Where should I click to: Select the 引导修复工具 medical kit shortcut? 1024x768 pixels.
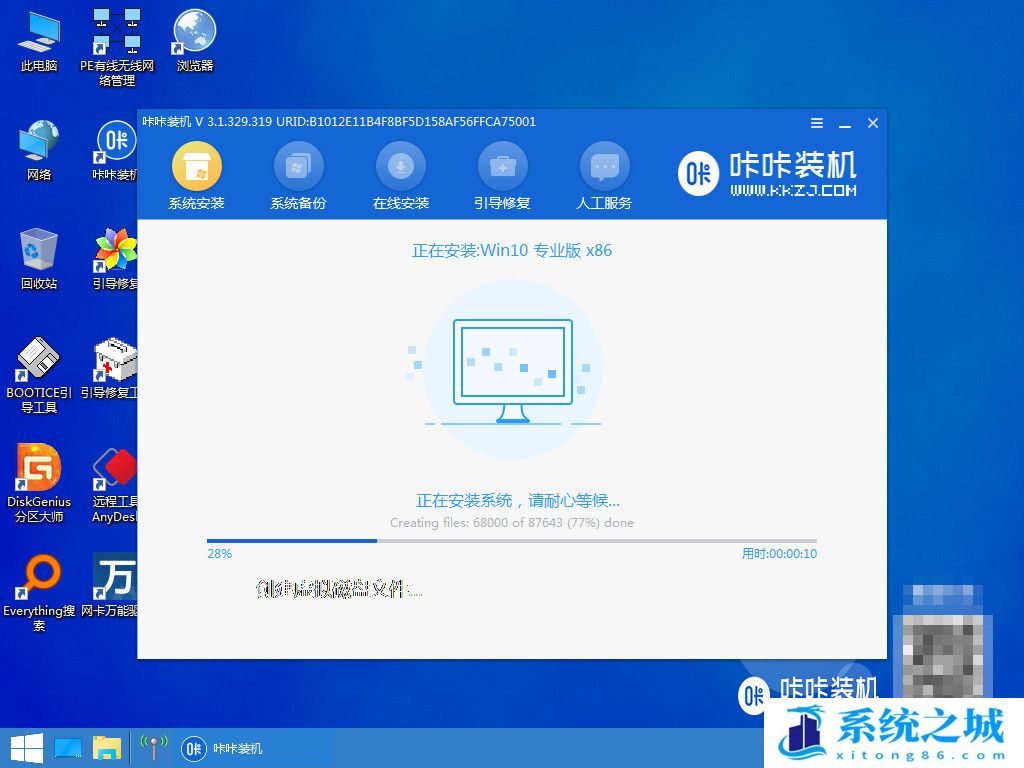(x=111, y=368)
